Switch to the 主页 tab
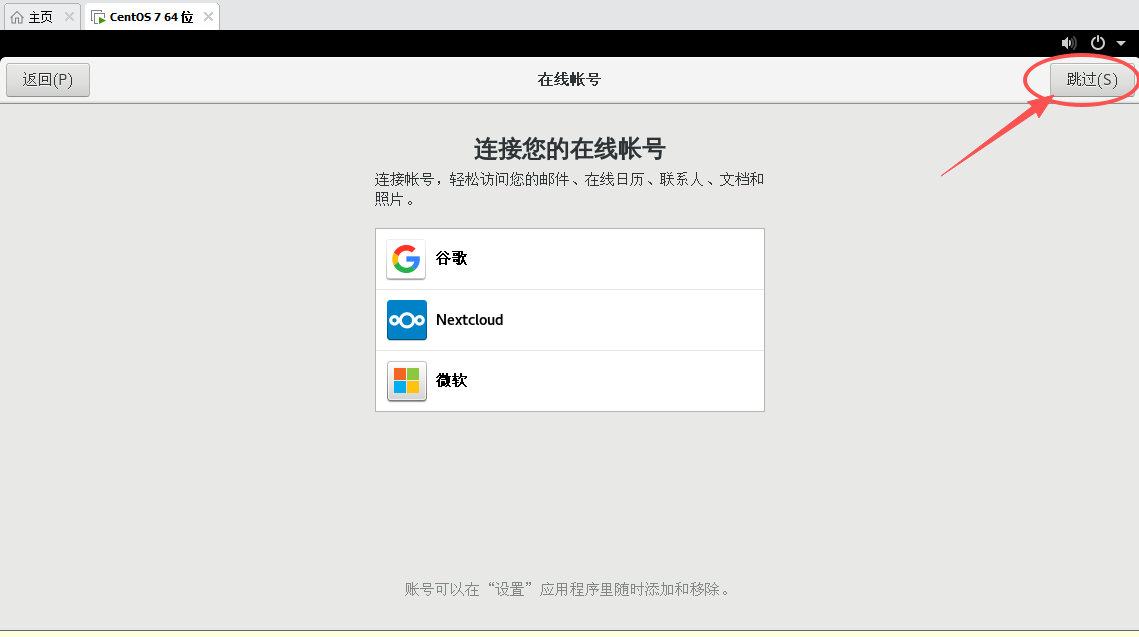 pos(42,17)
